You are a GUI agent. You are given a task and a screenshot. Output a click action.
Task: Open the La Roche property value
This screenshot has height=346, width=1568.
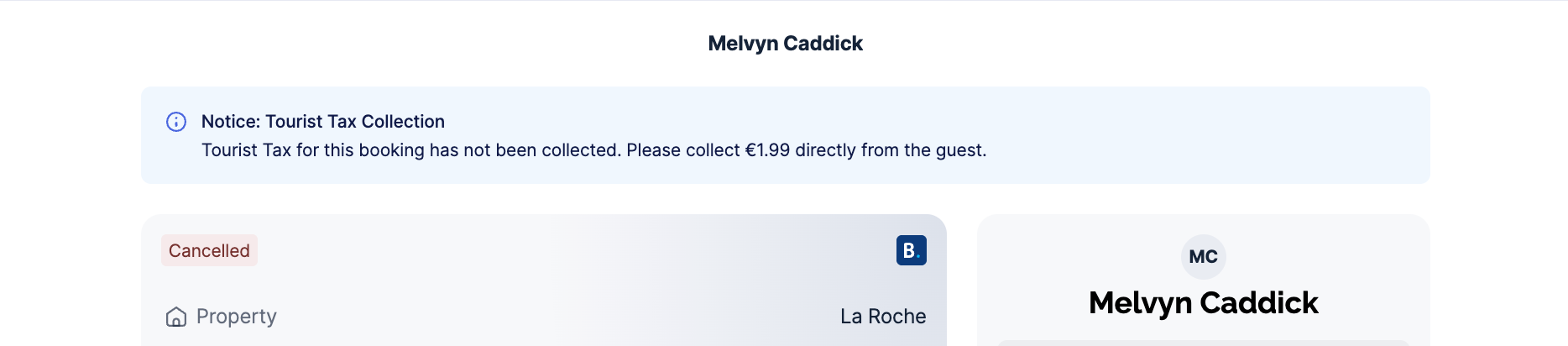click(x=883, y=317)
